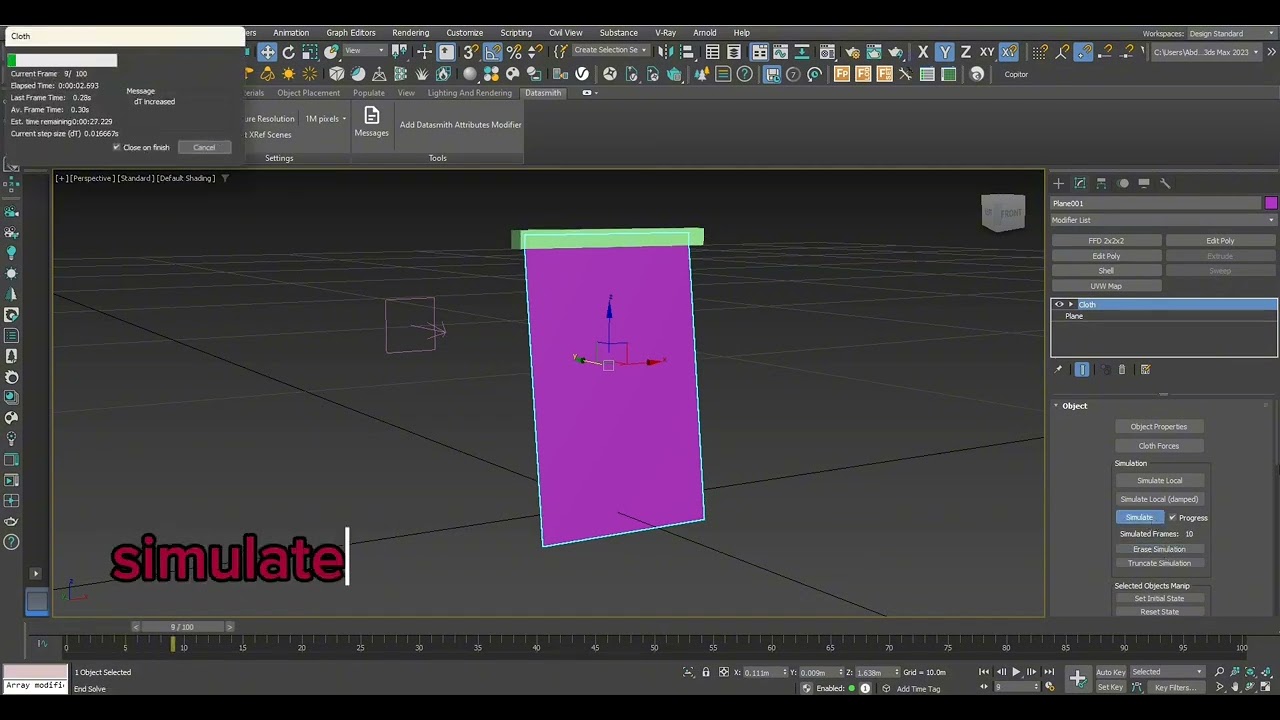
Task: Click the Cloth Forces button
Action: point(1159,446)
